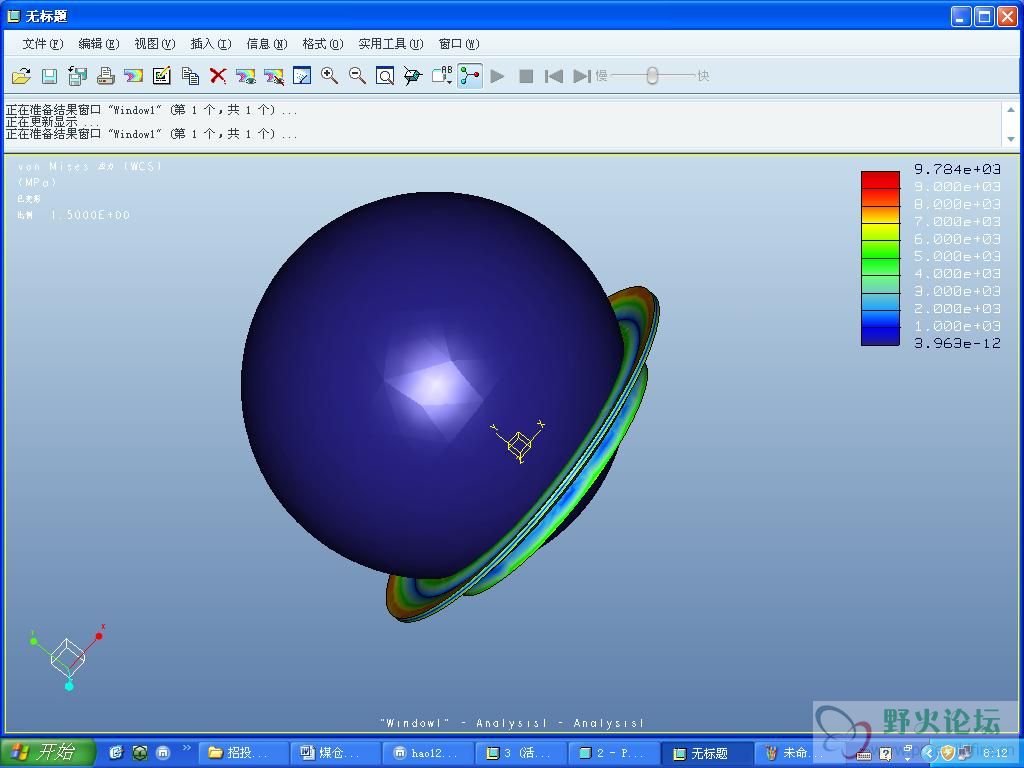Open the 格式(O) menu
1024x768 pixels.
coord(323,44)
